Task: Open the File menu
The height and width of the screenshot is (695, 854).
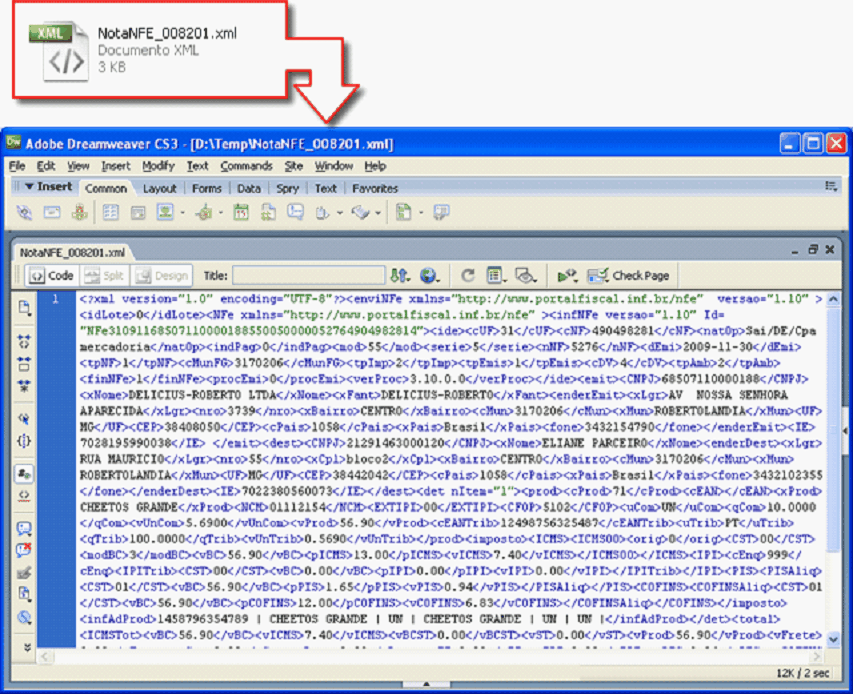Action: tap(17, 166)
